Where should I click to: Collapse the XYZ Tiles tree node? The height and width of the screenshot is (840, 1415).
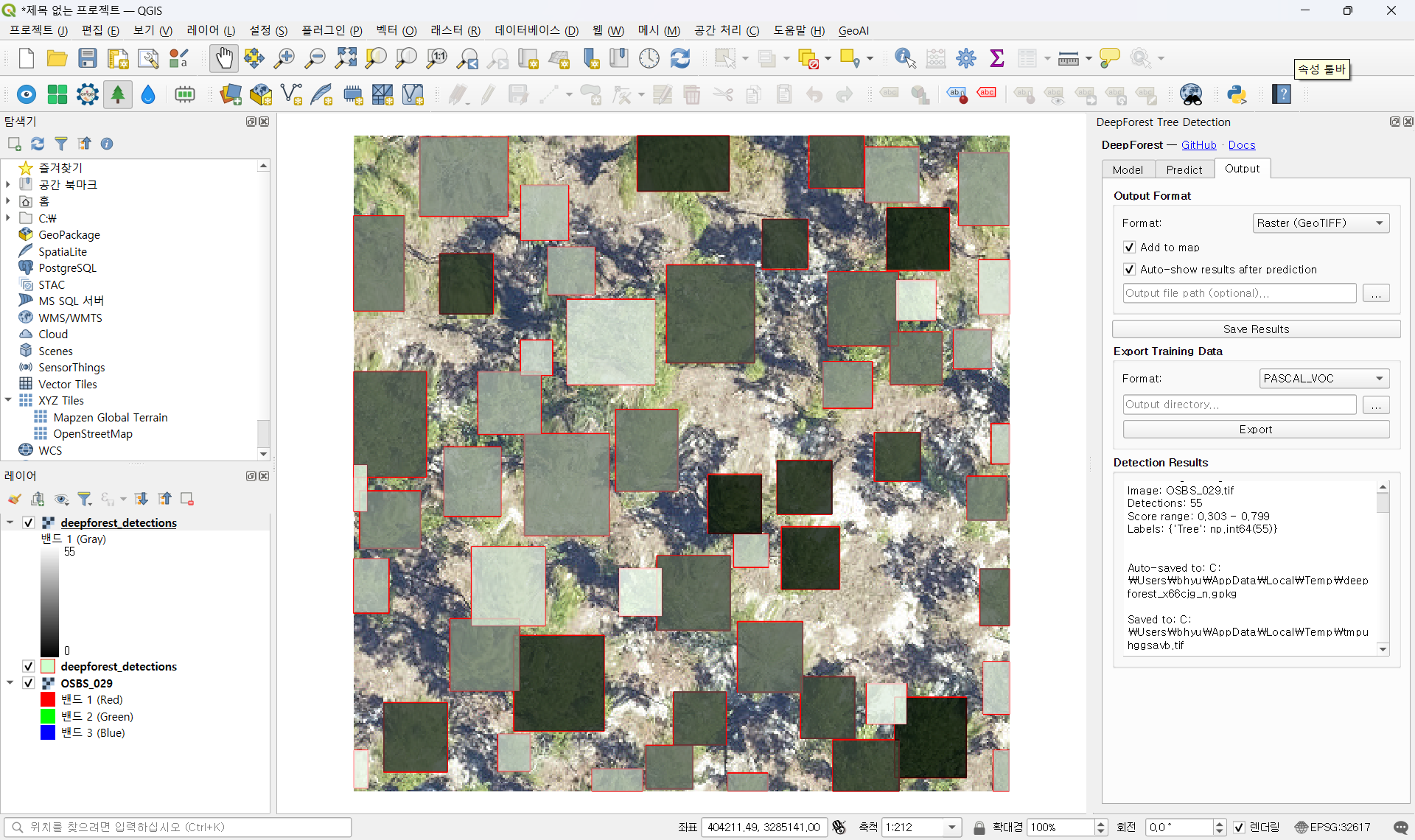pos(8,400)
